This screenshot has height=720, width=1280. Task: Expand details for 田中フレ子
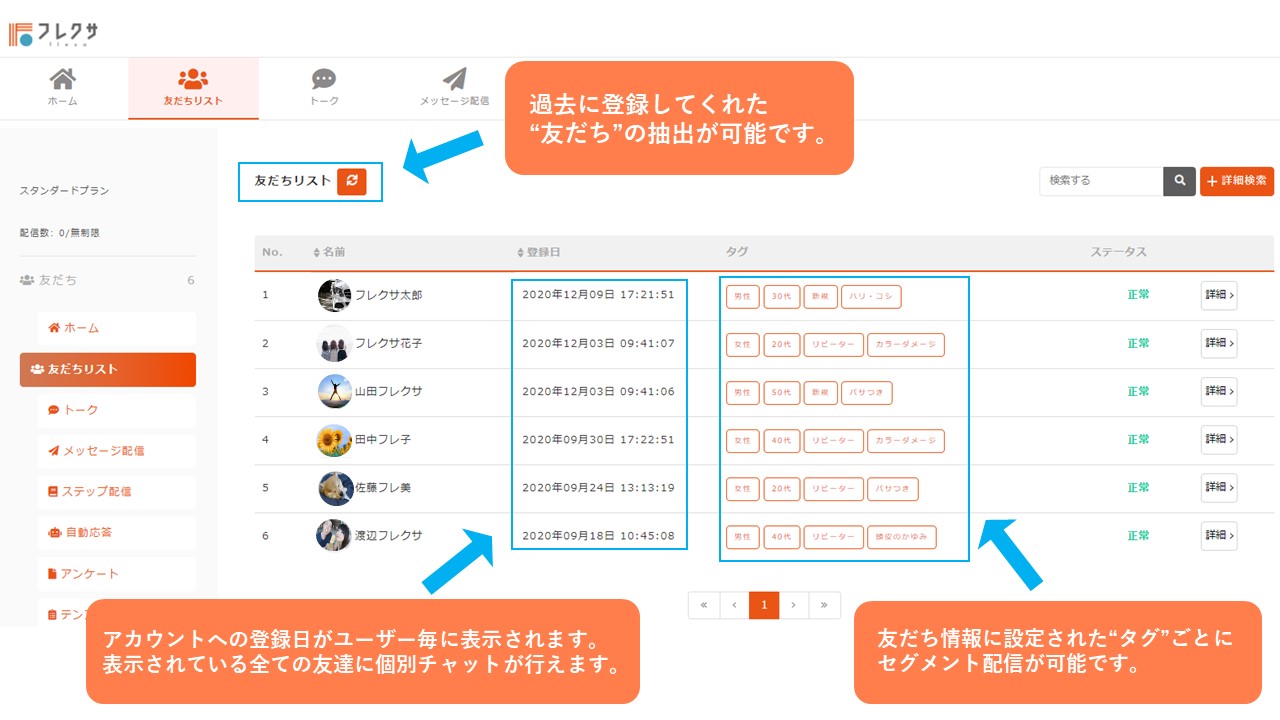point(1218,440)
